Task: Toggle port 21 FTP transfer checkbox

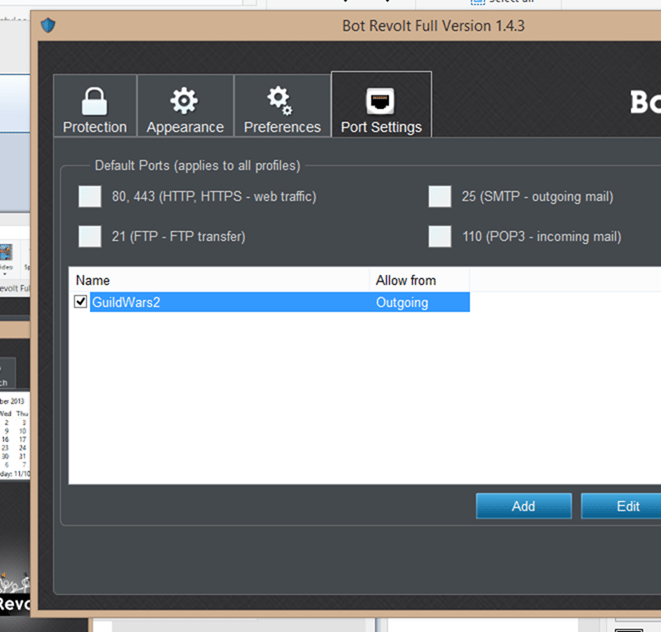Action: 90,236
